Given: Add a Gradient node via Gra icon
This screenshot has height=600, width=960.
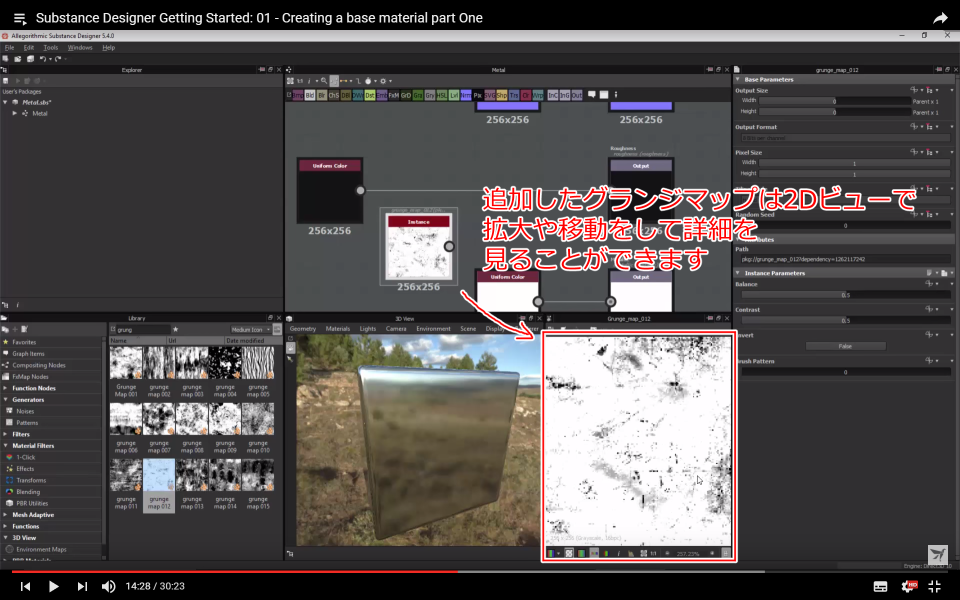Looking at the screenshot, I should (418, 96).
